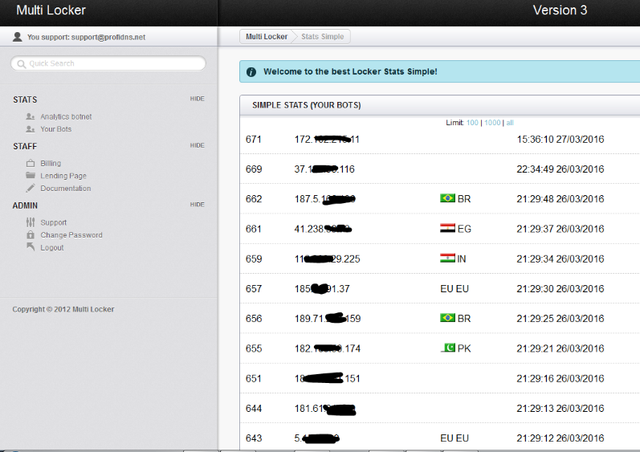This screenshot has width=640, height=452.
Task: Open Documentation page
Action: coord(65,188)
